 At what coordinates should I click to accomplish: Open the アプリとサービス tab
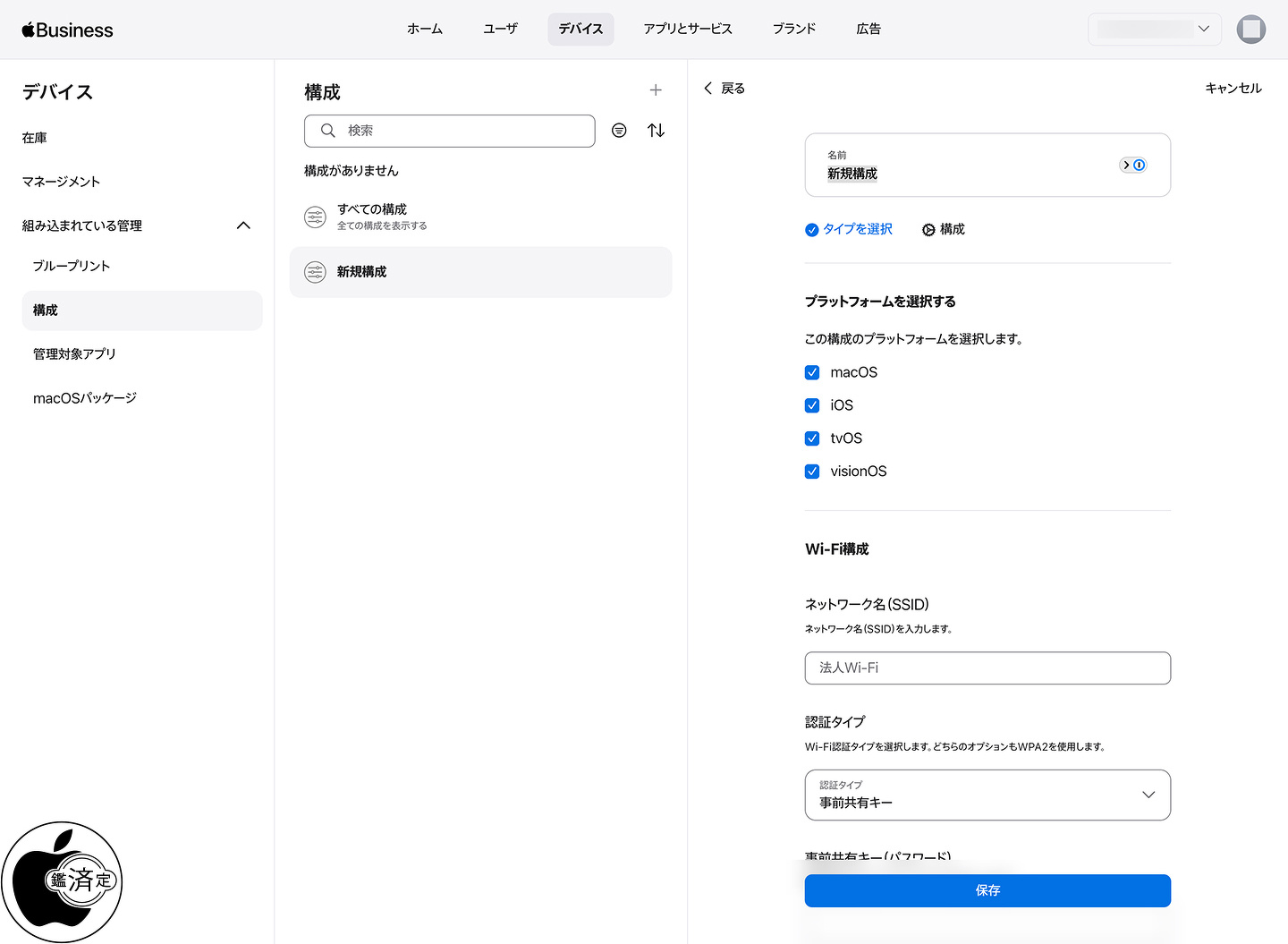click(x=687, y=30)
